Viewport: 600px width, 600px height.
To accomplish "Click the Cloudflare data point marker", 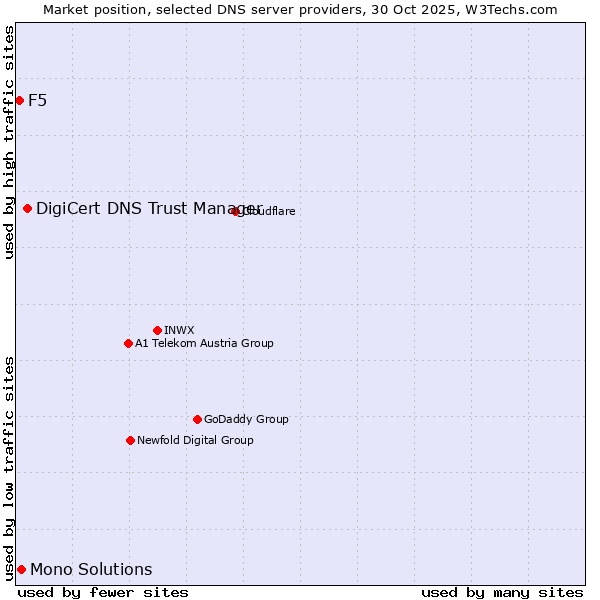I will pos(236,211).
